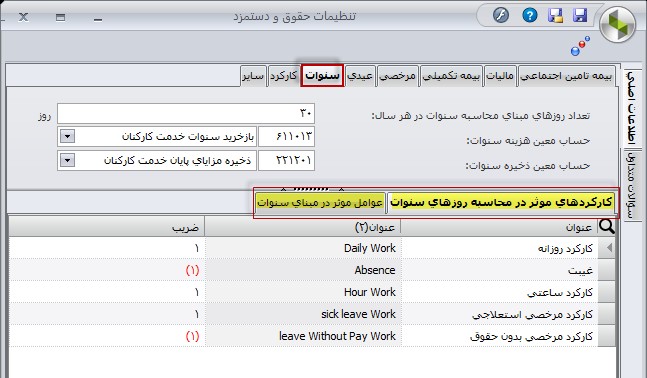Expand the ذخیره مزایای پایان خدمت dropdown
The width and height of the screenshot is (647, 378).
coord(67,160)
